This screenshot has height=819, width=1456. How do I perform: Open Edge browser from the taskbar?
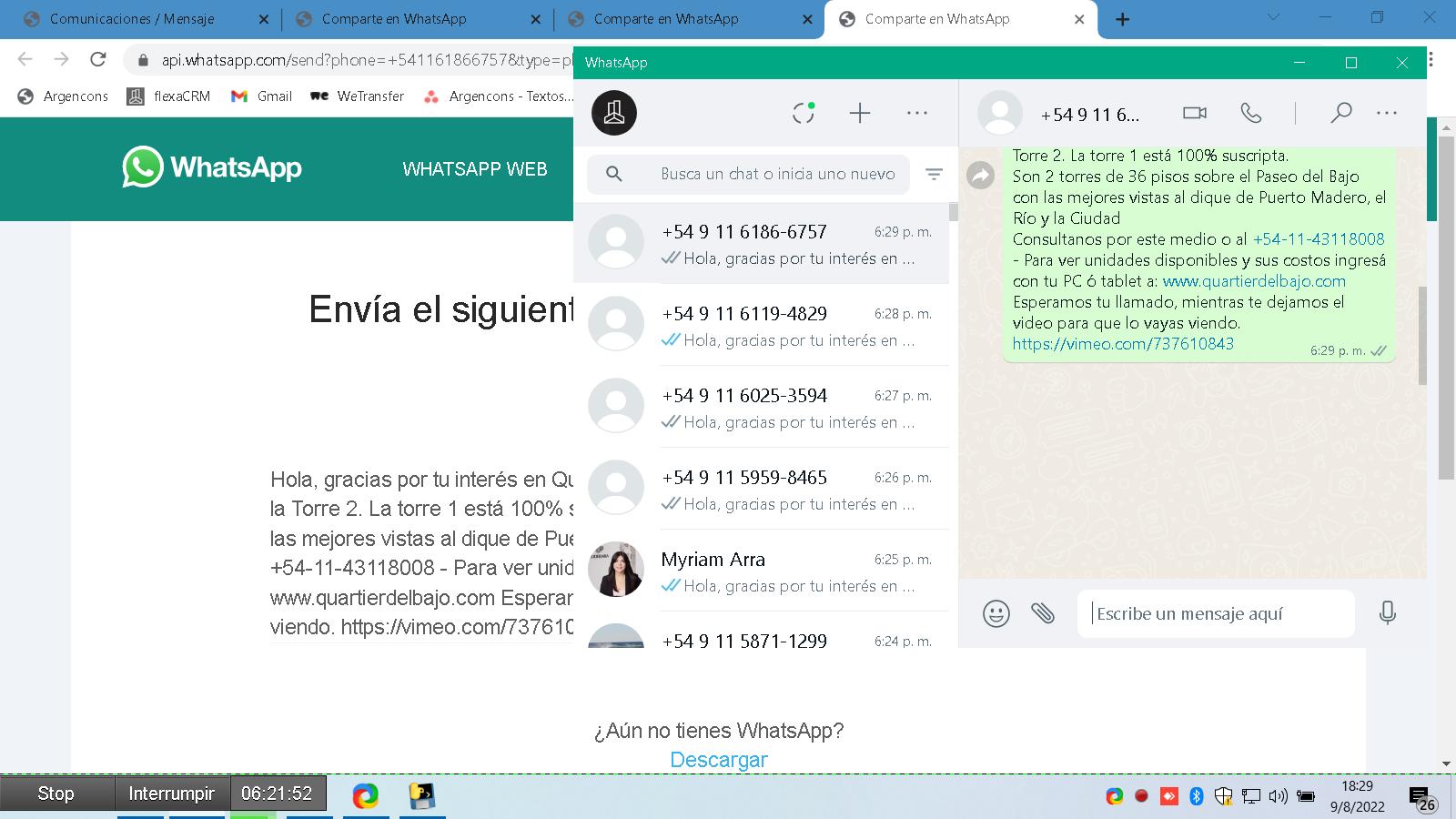tap(366, 795)
